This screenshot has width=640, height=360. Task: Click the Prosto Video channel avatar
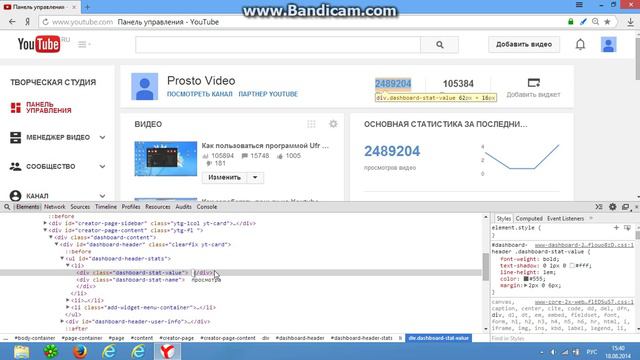(x=144, y=87)
